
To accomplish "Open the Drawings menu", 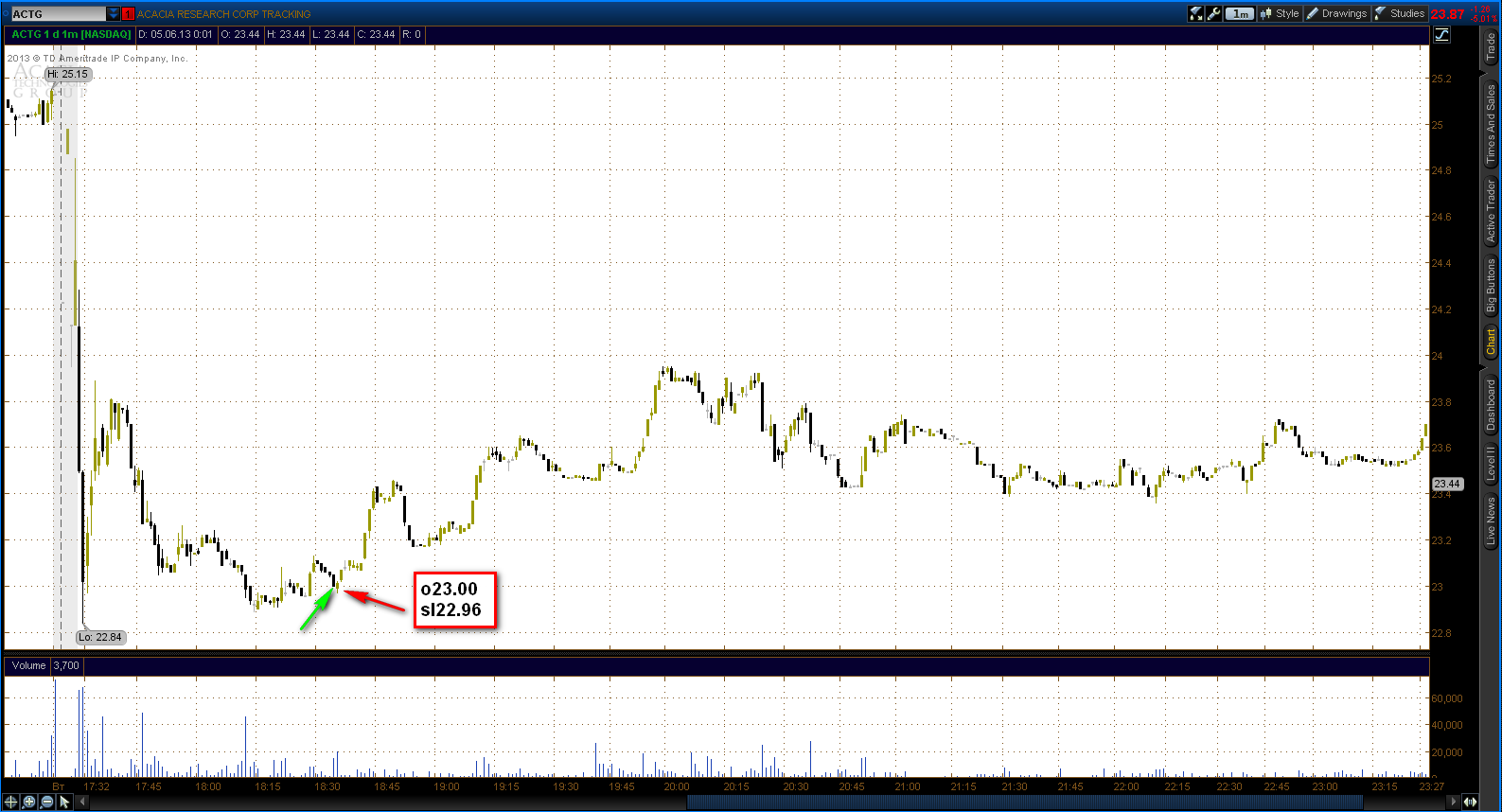I will pyautogui.click(x=1336, y=13).
